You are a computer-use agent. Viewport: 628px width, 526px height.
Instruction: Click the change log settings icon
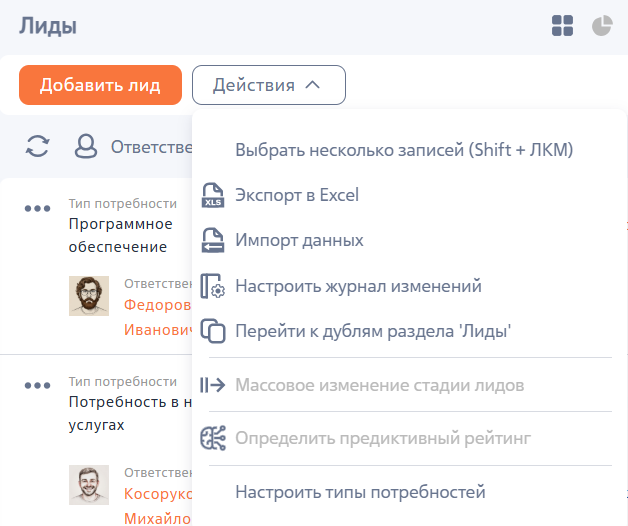click(x=213, y=286)
